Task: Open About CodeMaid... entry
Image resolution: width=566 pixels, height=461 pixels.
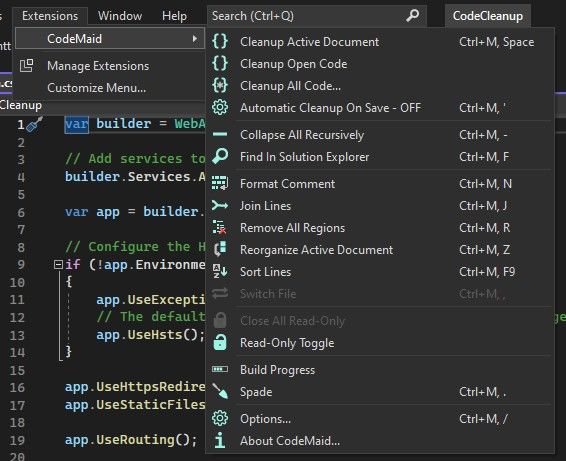Action: (380, 441)
